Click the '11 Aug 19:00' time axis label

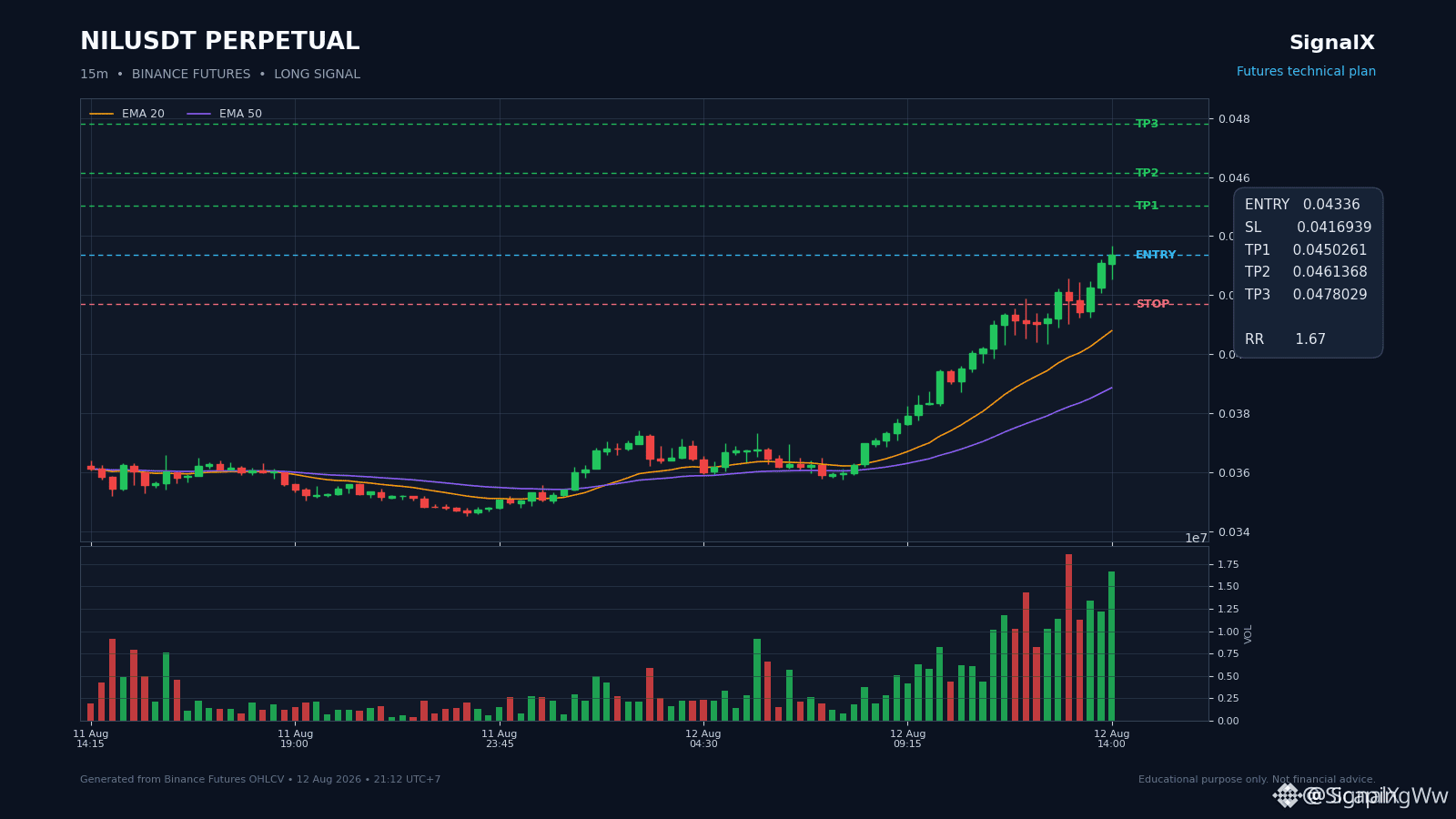tap(295, 739)
